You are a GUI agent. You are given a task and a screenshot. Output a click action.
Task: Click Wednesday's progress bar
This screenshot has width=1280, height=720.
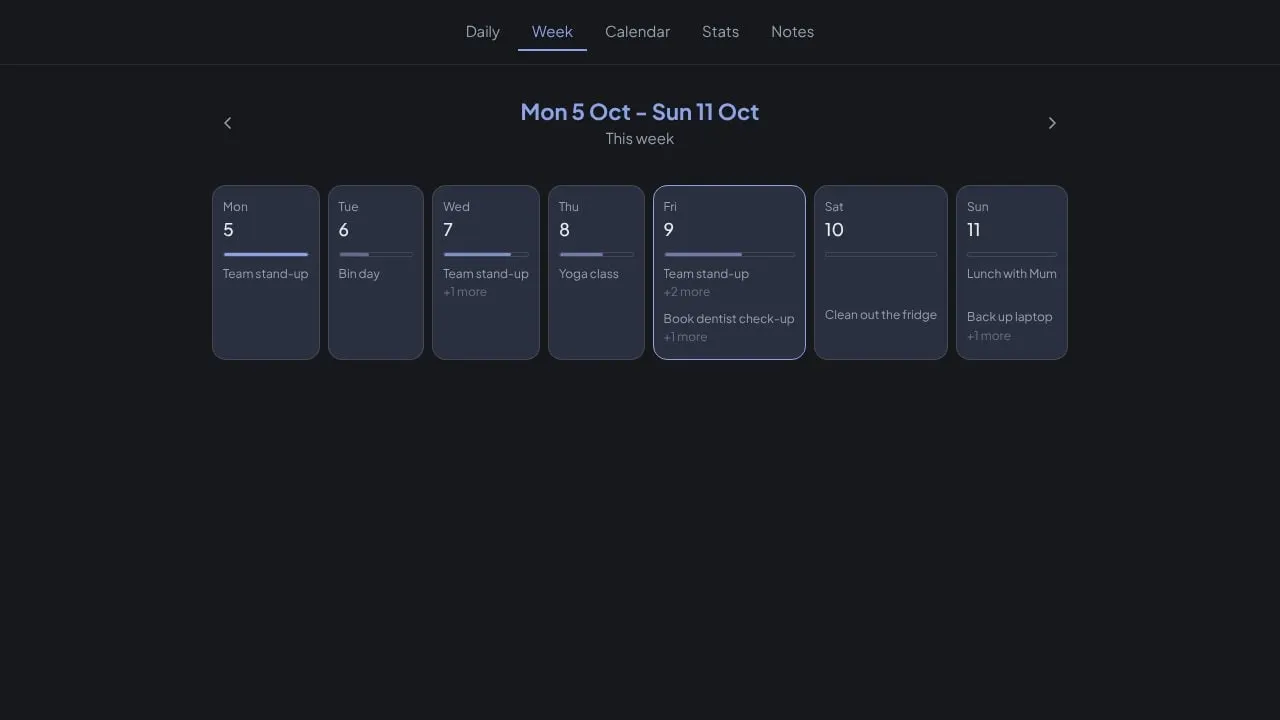[x=486, y=254]
